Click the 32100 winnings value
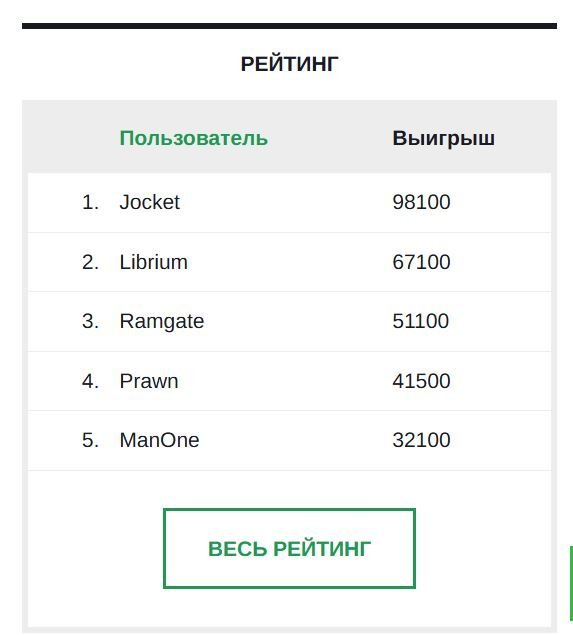This screenshot has height=635, width=573. (421, 440)
